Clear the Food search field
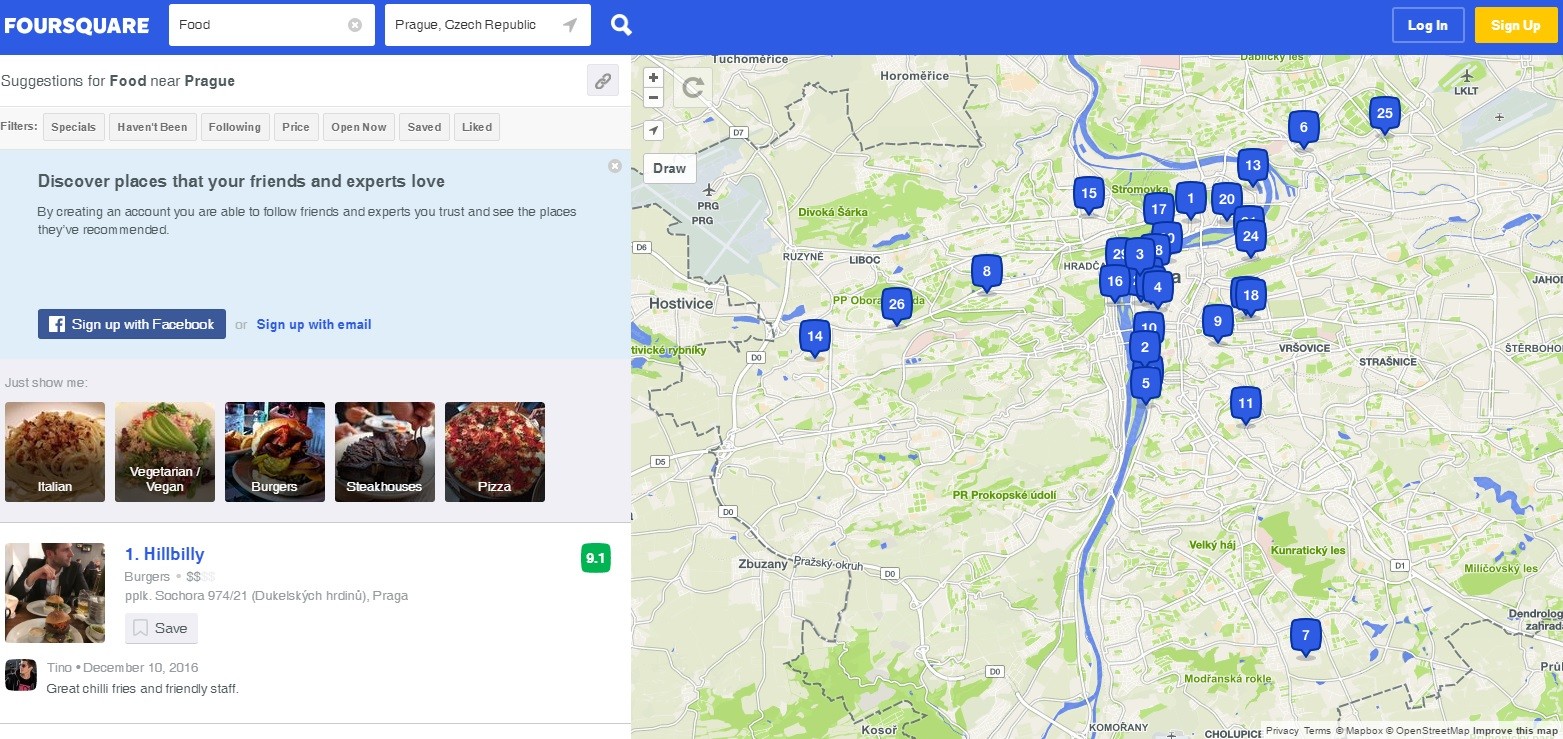 pos(355,25)
